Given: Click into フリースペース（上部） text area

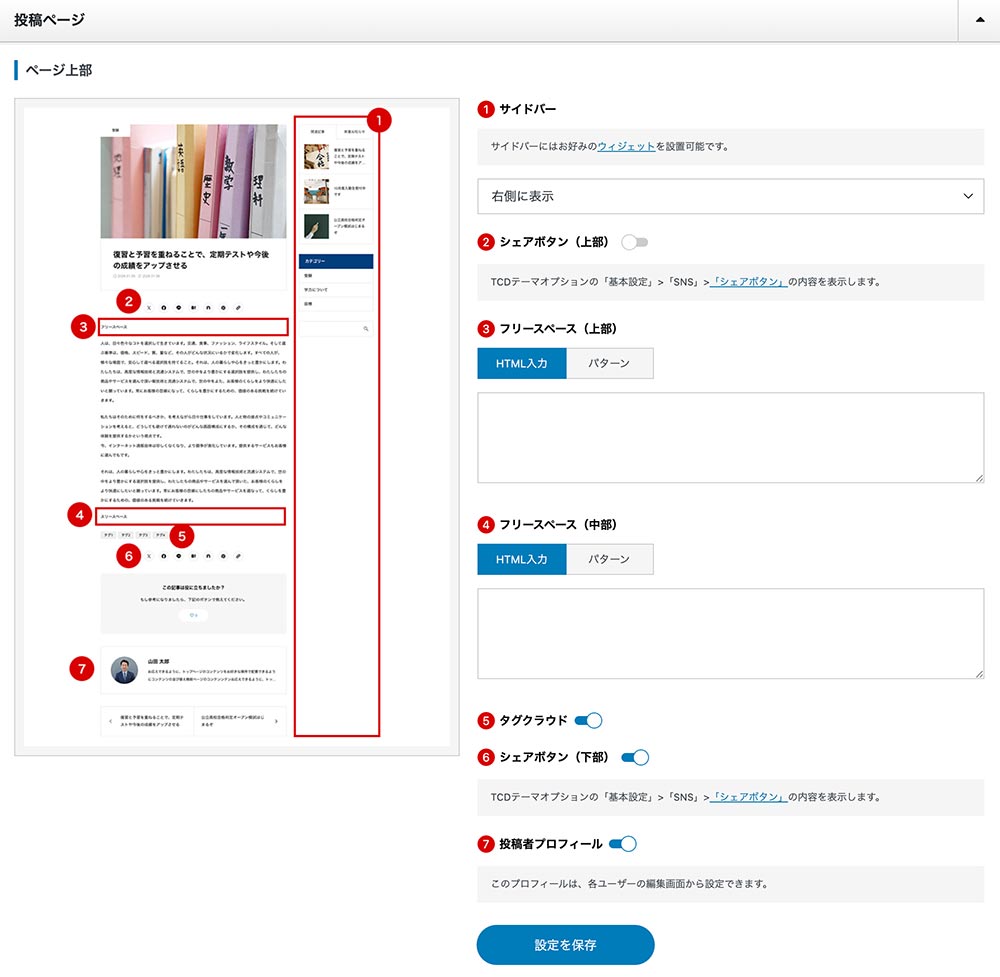Looking at the screenshot, I should [731, 437].
